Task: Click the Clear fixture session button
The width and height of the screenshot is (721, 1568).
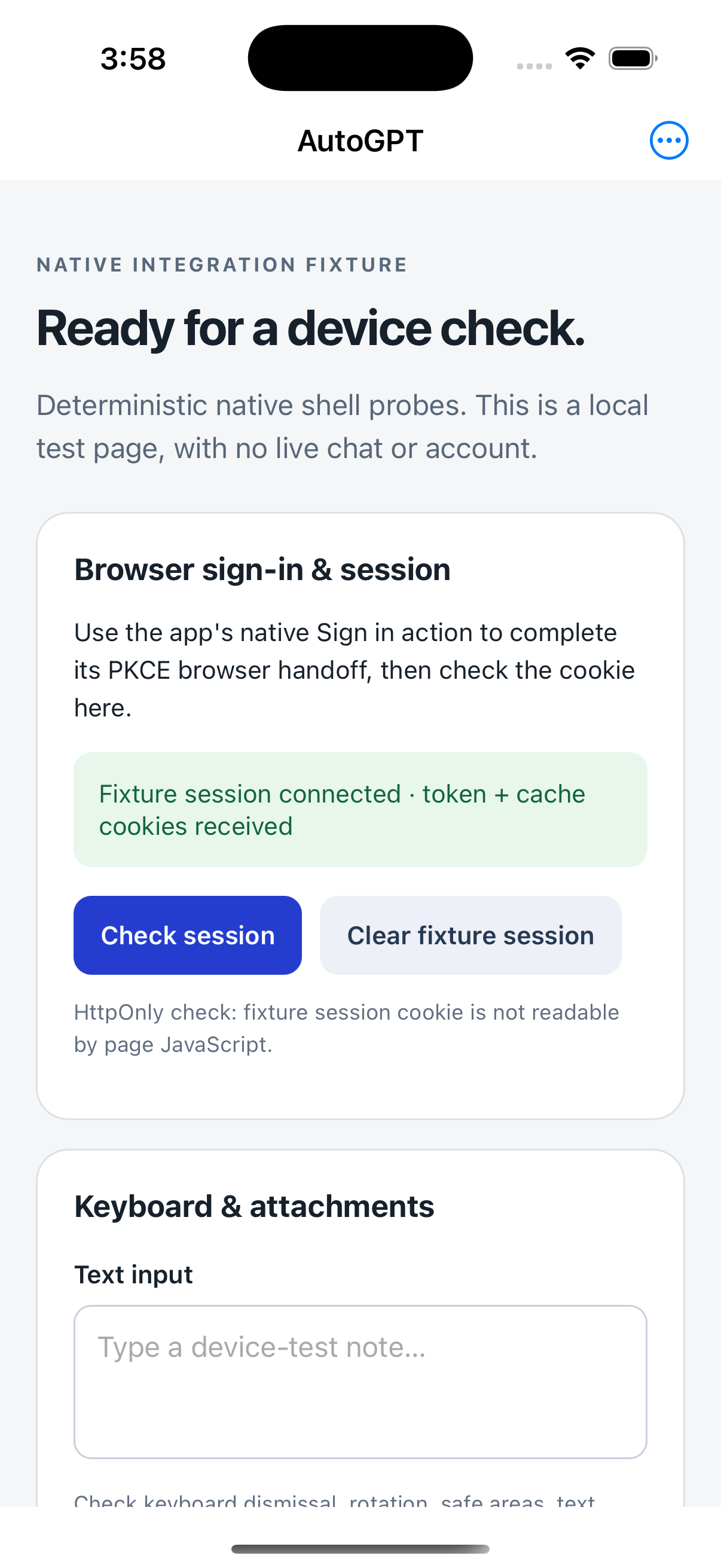Action: tap(471, 935)
